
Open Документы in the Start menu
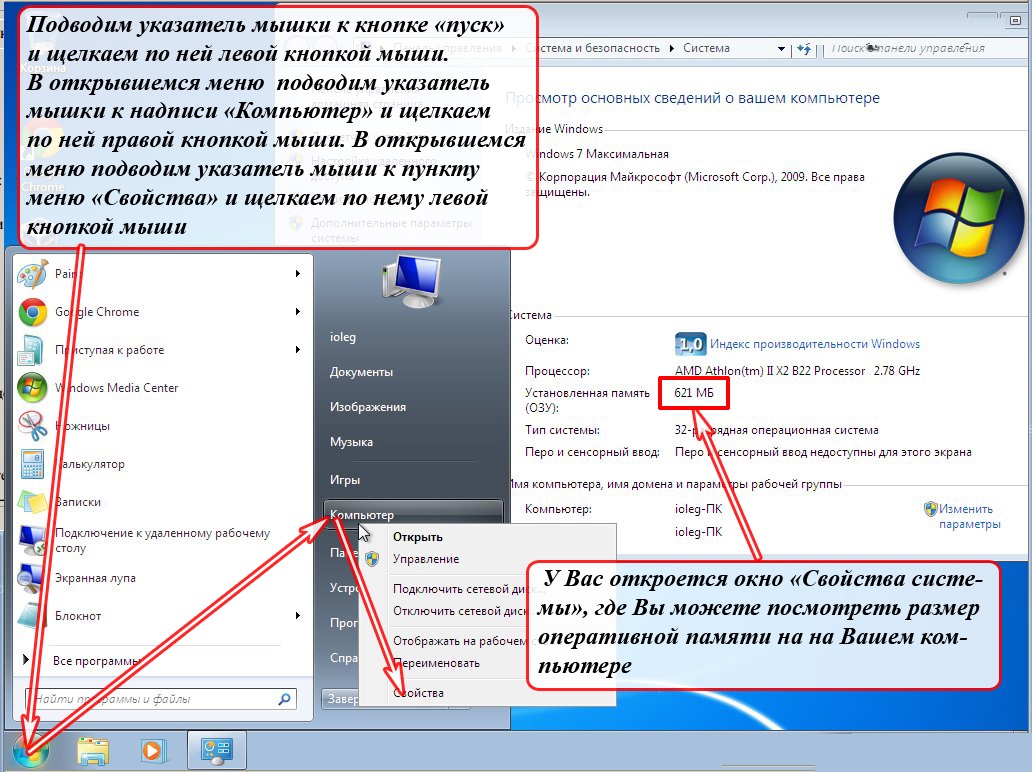point(361,372)
